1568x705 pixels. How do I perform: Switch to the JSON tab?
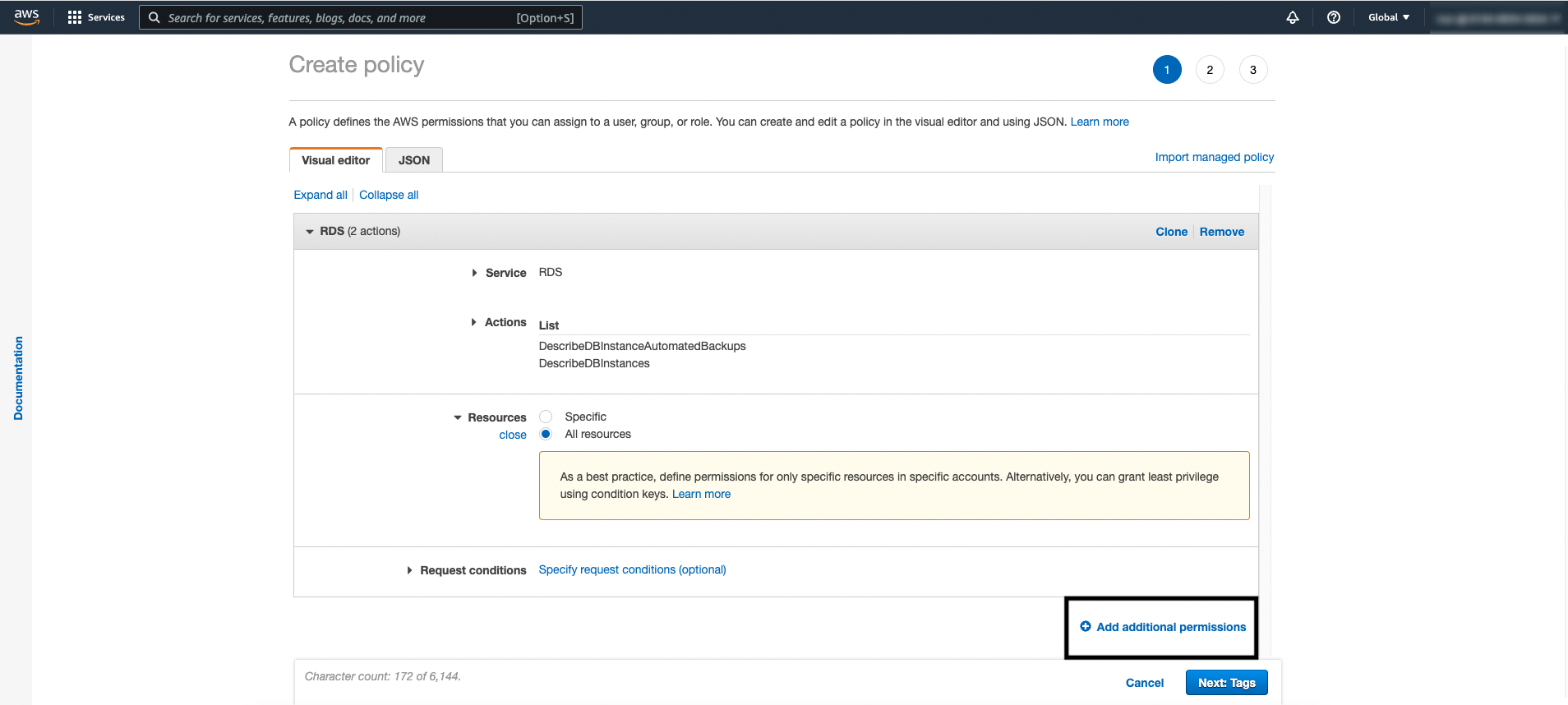(414, 160)
